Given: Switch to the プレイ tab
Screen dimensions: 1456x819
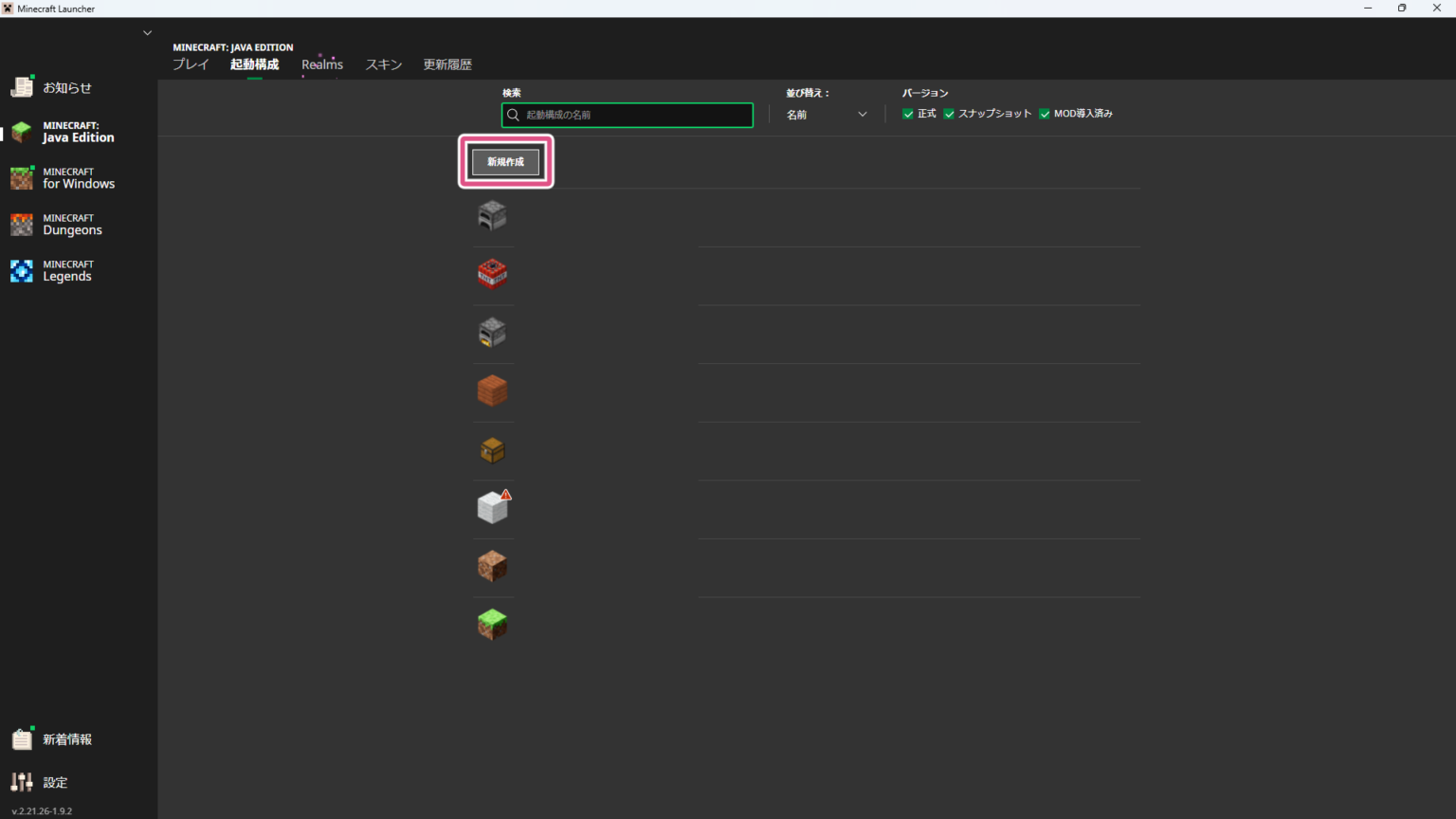Looking at the screenshot, I should [x=191, y=64].
